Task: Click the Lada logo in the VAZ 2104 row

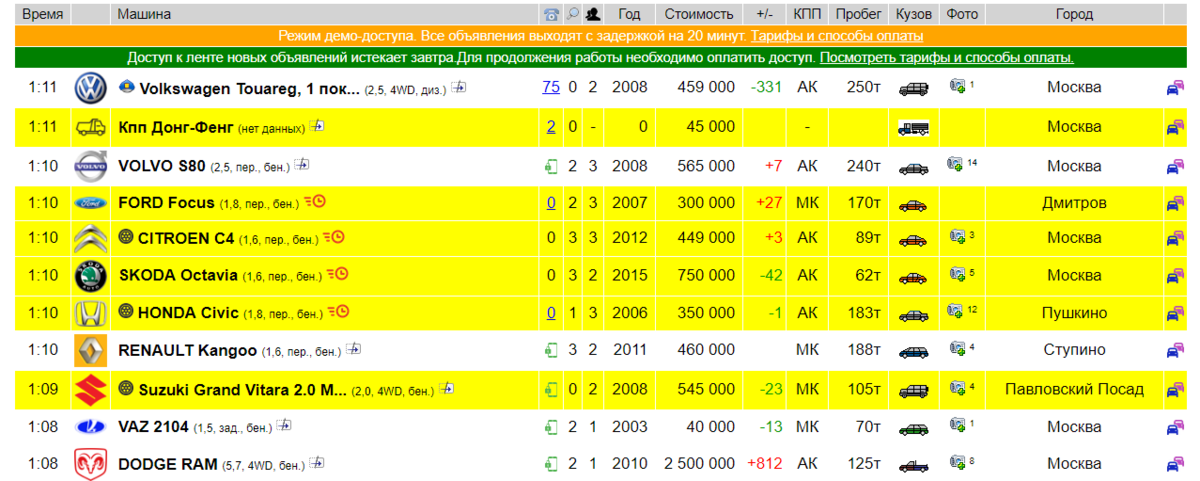Action: point(90,427)
